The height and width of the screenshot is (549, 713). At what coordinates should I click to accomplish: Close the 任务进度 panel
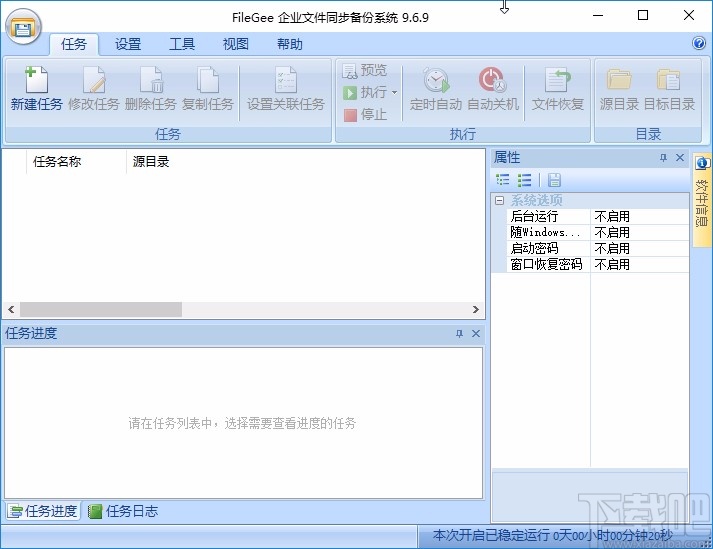tap(476, 333)
